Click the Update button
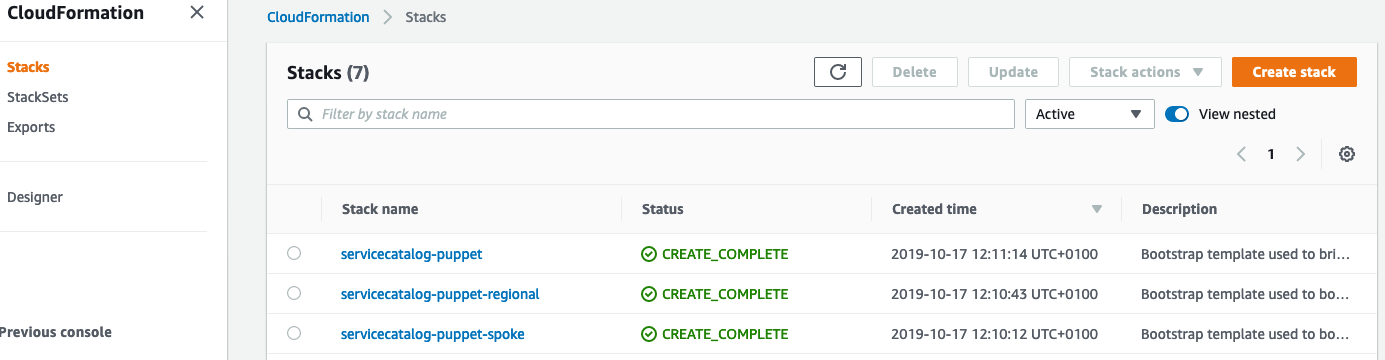1385x360 pixels. (x=1013, y=72)
